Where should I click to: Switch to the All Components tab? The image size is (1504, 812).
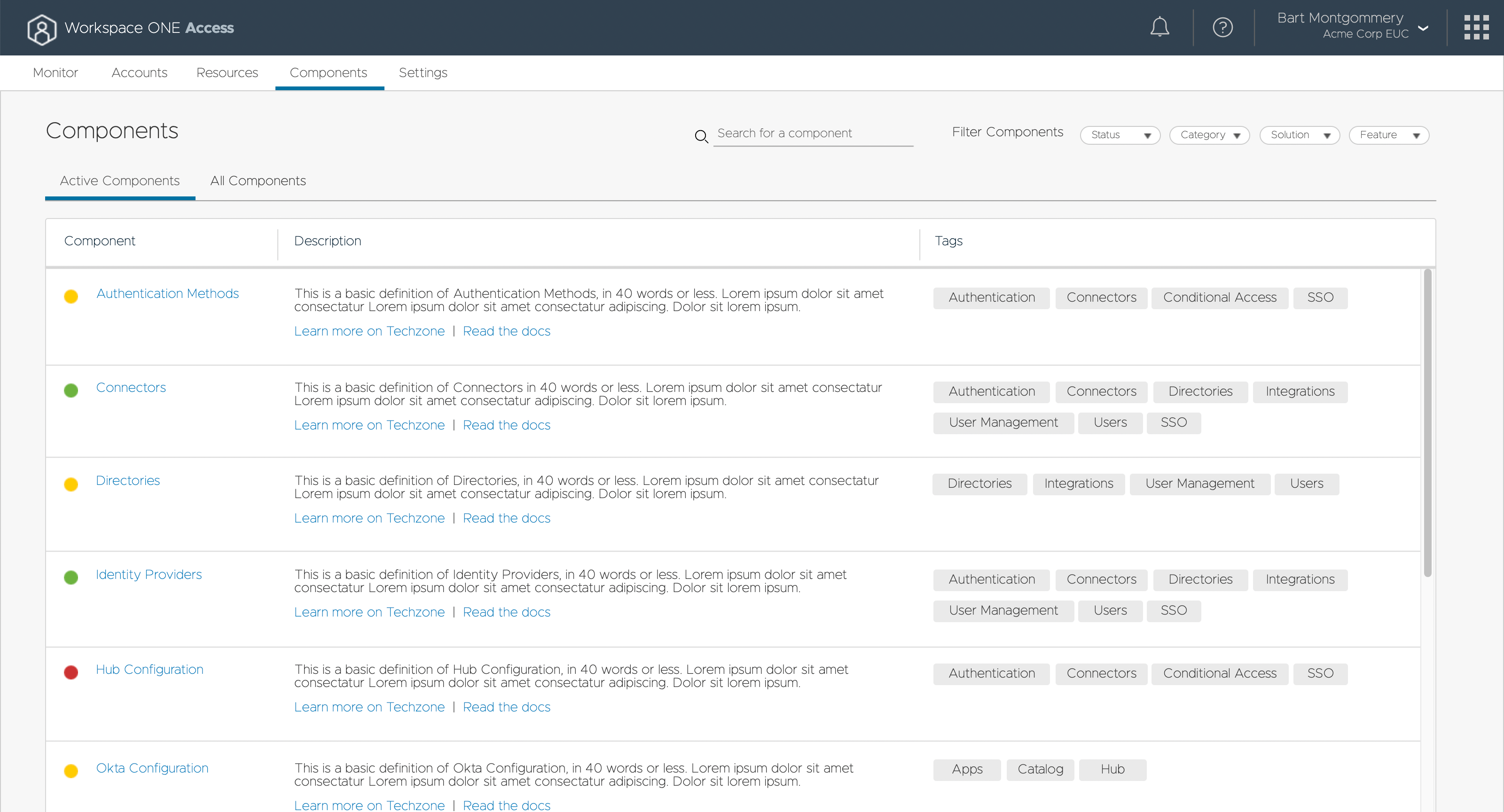pyautogui.click(x=258, y=181)
